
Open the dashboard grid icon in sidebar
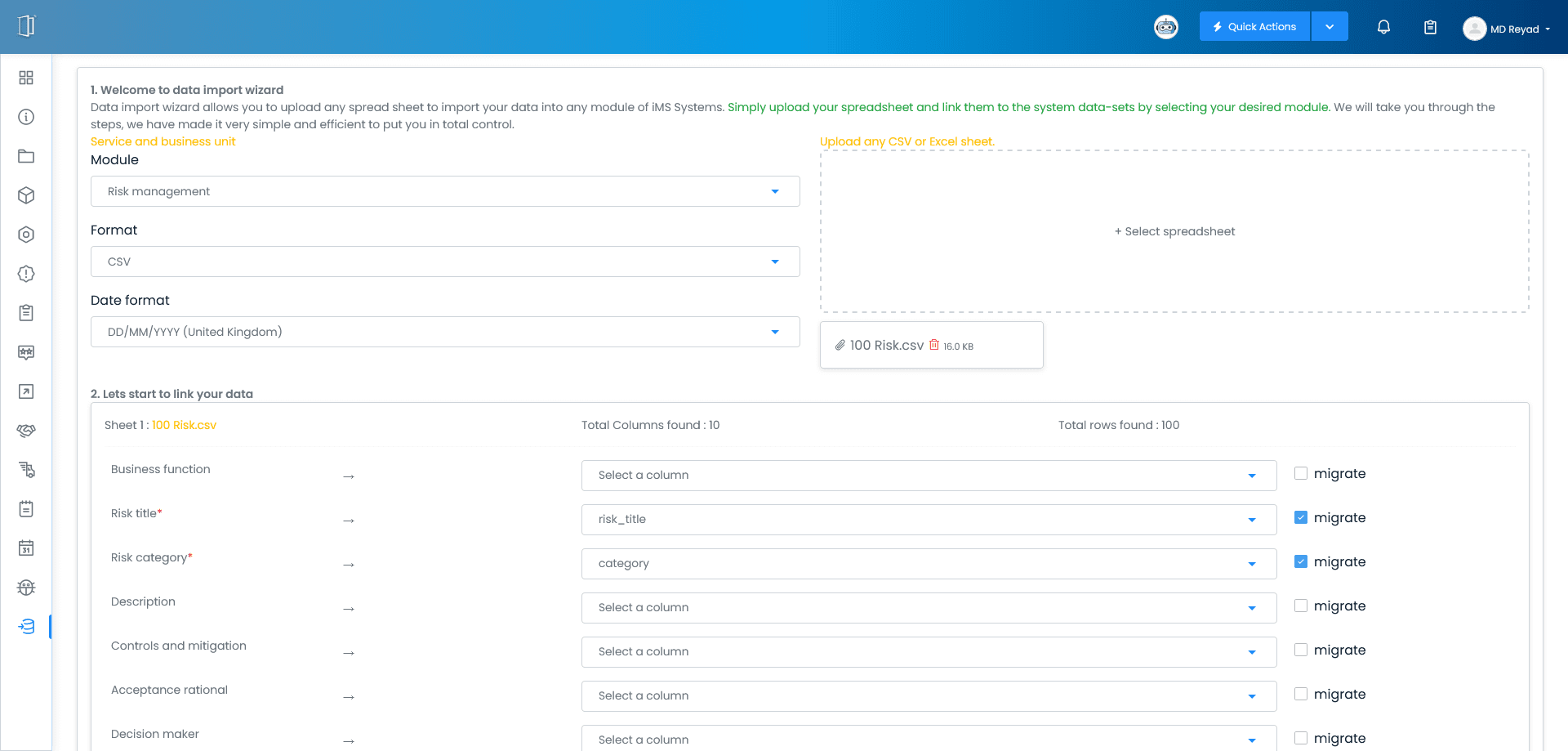[x=26, y=78]
